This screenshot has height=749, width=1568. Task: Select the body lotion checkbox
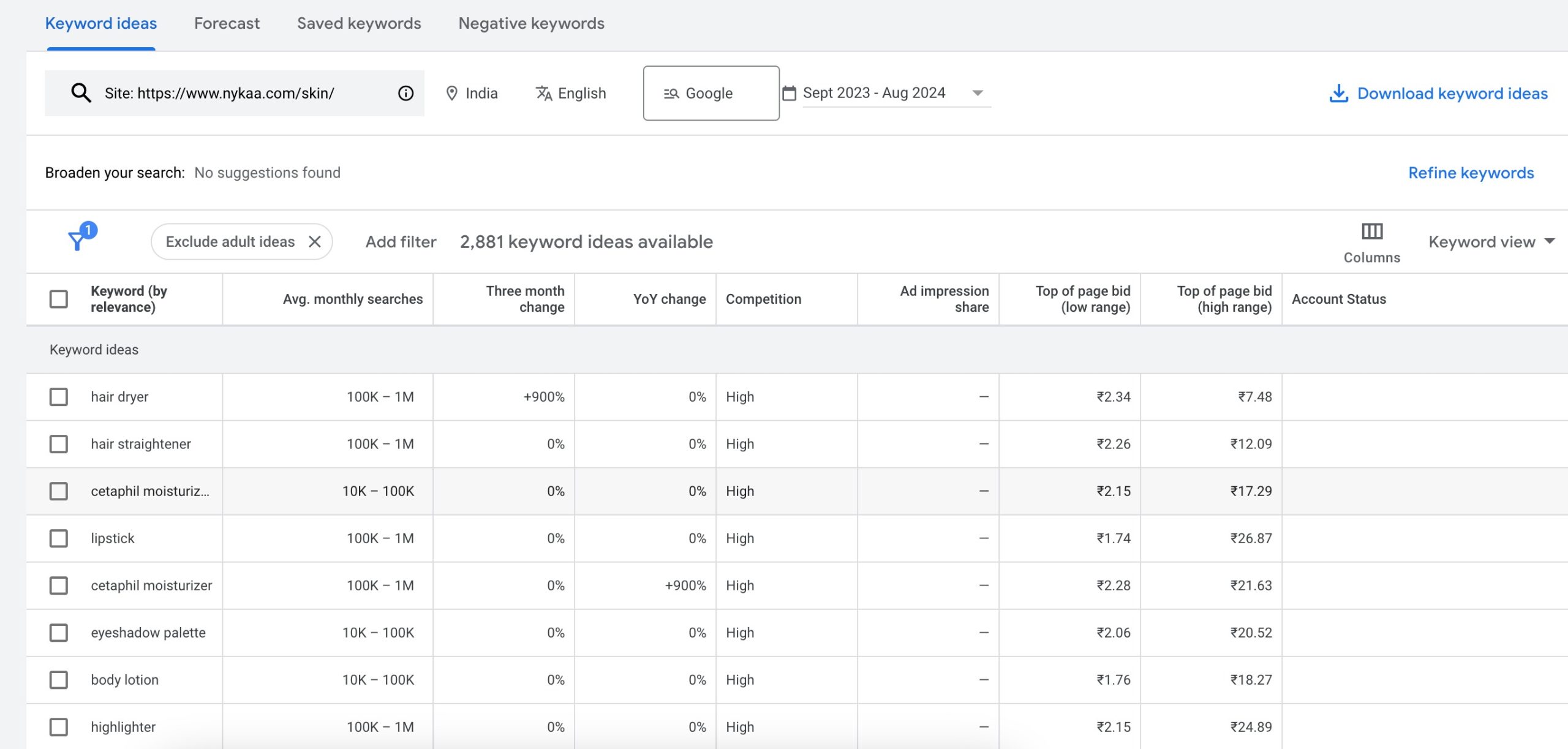tap(59, 680)
